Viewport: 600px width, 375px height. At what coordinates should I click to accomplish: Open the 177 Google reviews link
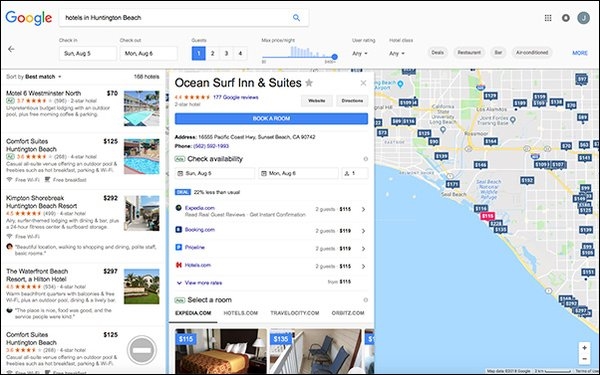[x=236, y=97]
